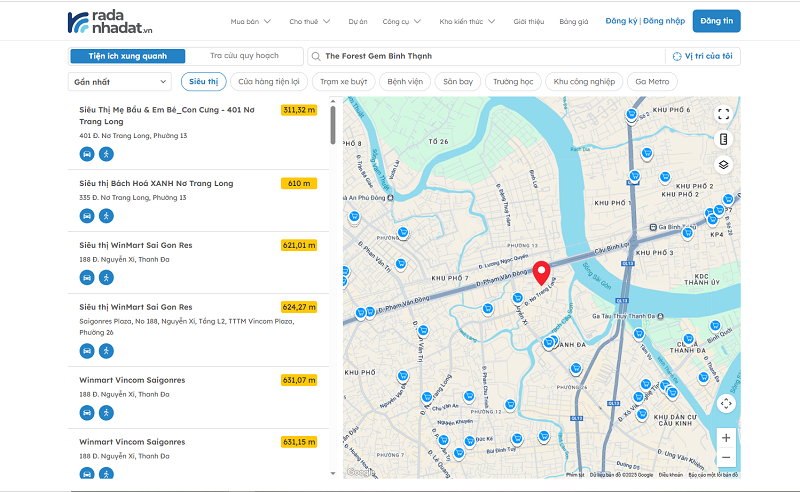Open the Gần nhất sort dropdown
800x492 pixels.
coord(120,82)
